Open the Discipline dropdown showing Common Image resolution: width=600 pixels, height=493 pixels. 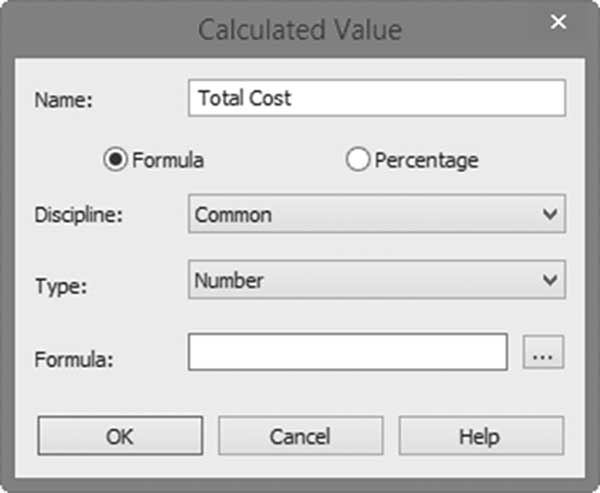(377, 214)
